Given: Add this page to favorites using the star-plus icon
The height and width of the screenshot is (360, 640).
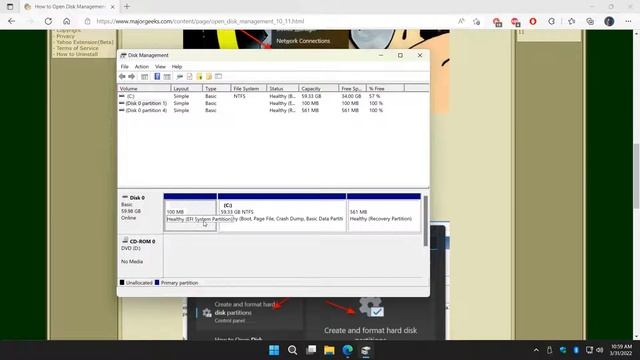Looking at the screenshot, I should tap(476, 21).
